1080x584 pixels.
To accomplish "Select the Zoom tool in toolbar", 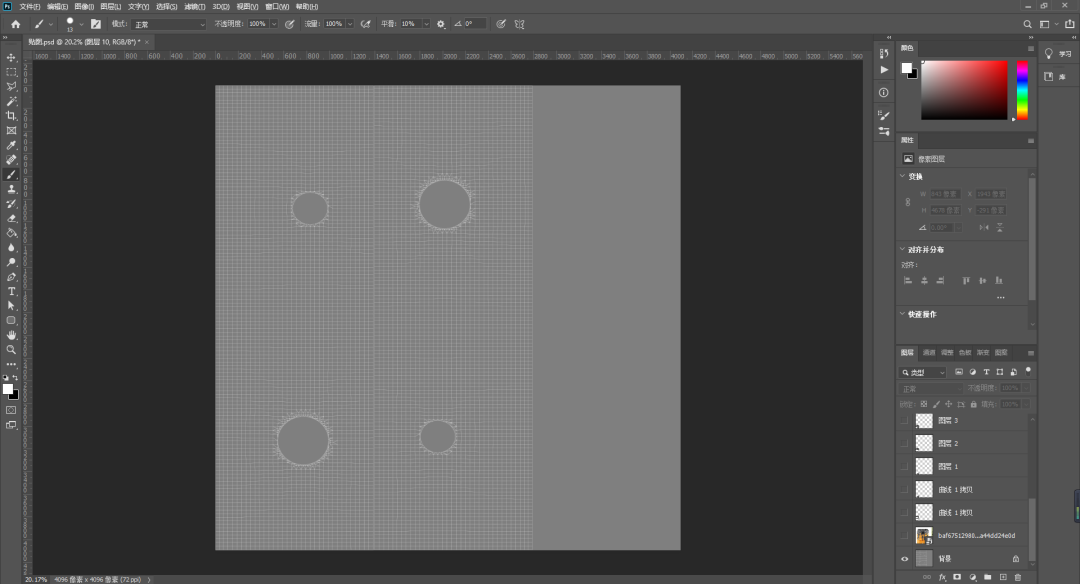I will coord(11,350).
